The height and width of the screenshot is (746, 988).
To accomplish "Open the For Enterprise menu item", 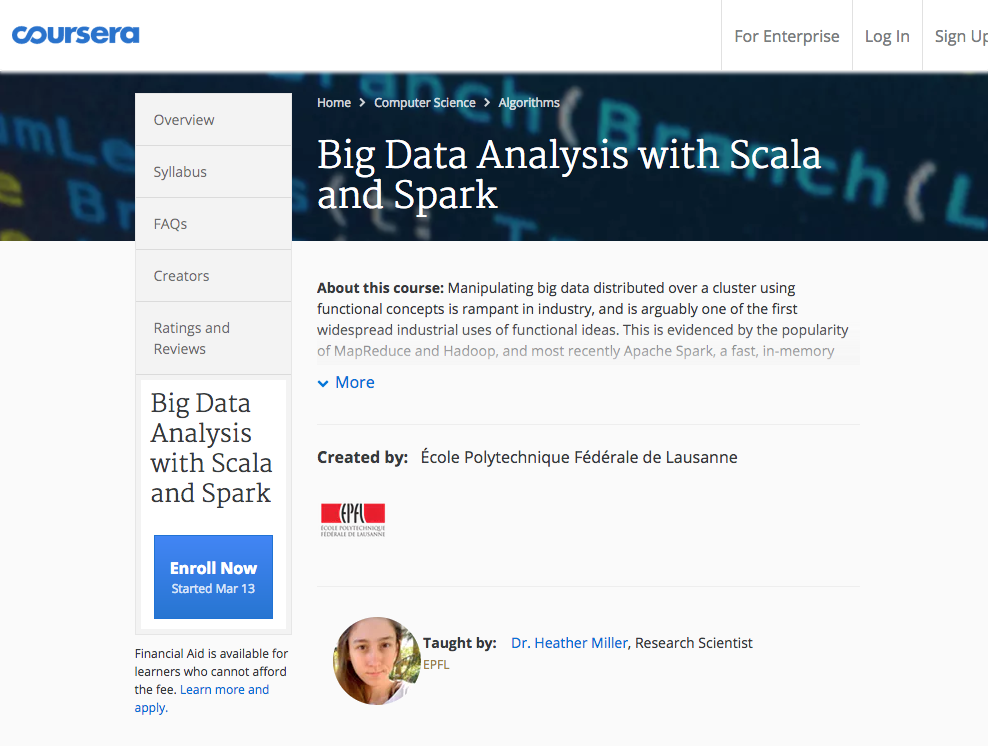I will pyautogui.click(x=787, y=36).
